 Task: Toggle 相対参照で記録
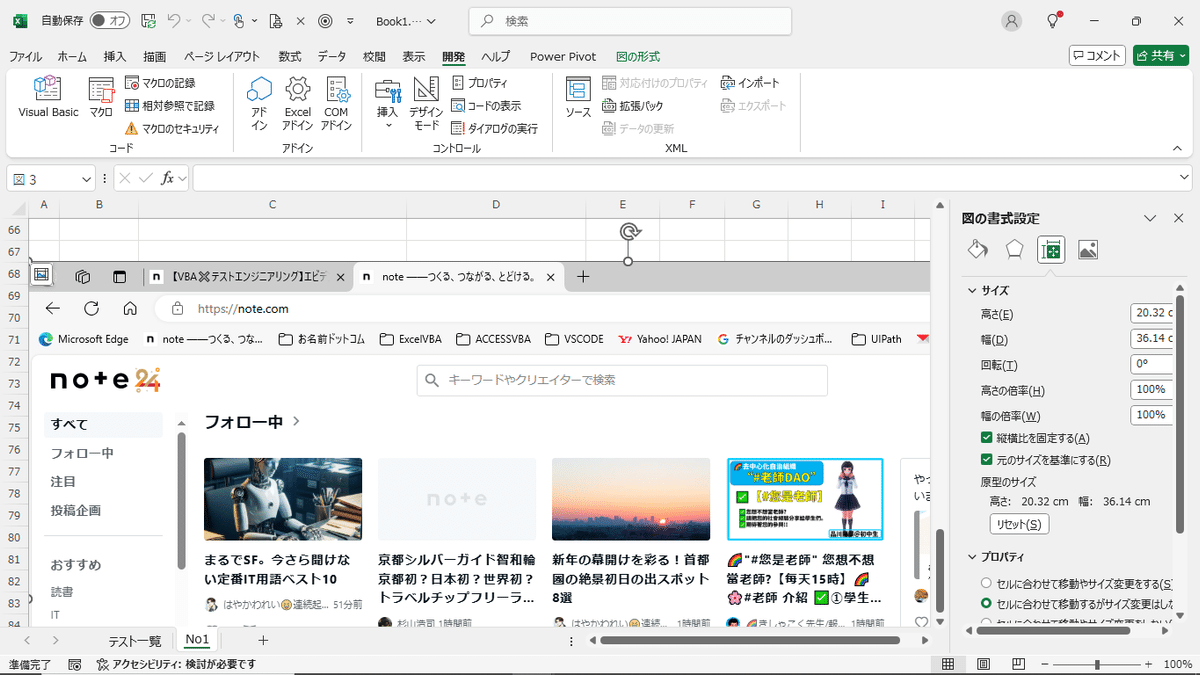point(170,106)
